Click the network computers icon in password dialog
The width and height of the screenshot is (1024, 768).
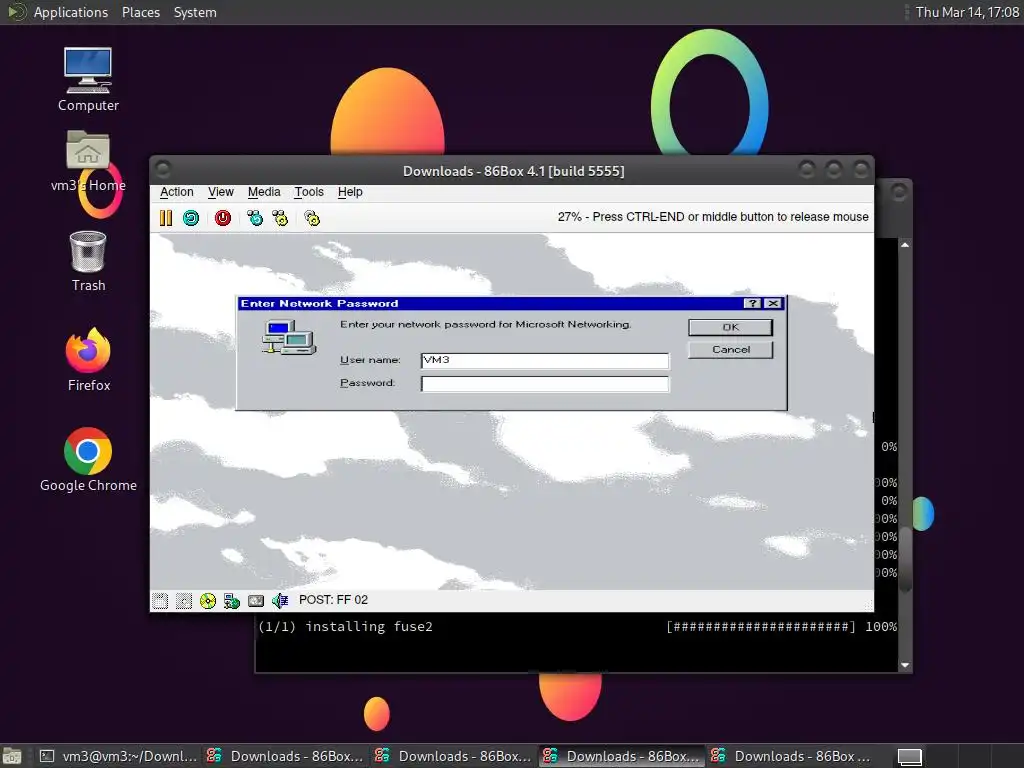[x=289, y=337]
